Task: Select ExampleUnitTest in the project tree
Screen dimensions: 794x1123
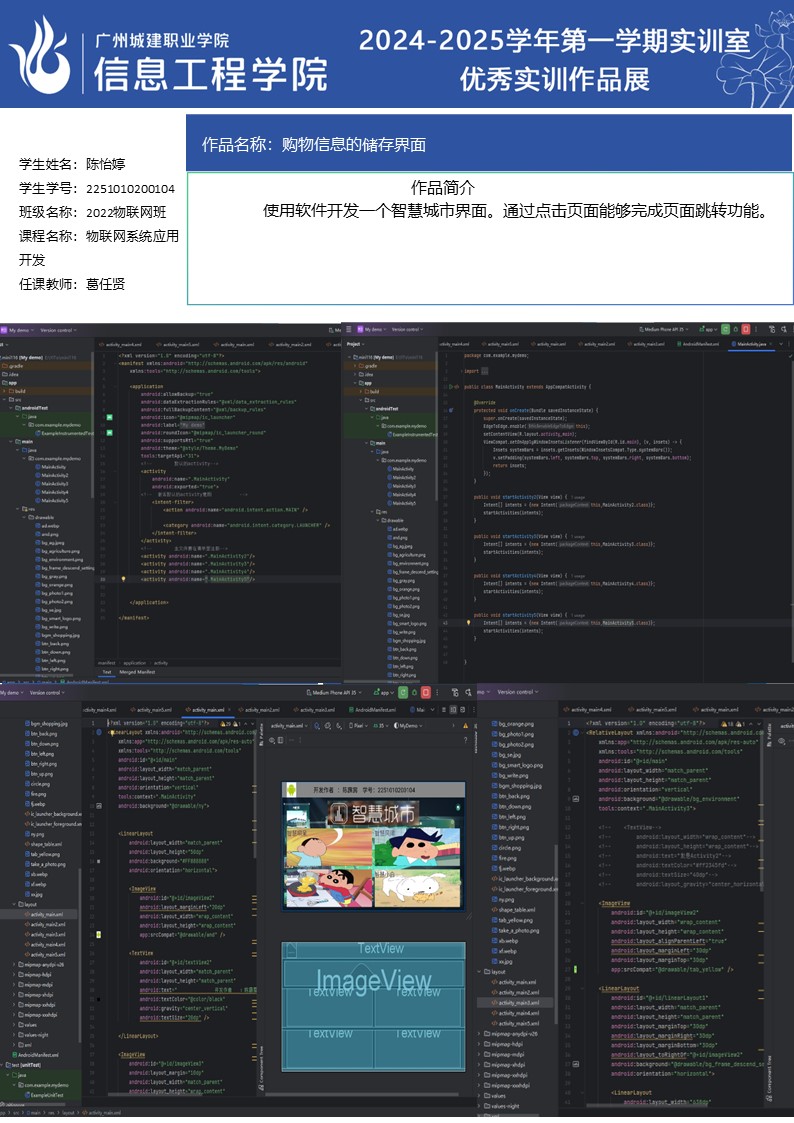Action: pos(47,1095)
